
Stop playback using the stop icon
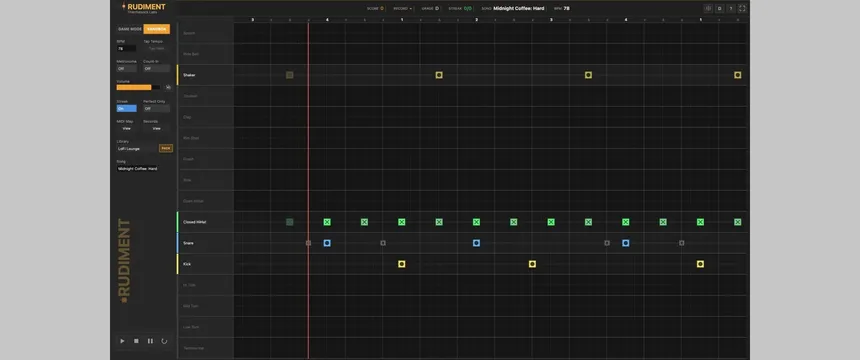pos(136,341)
